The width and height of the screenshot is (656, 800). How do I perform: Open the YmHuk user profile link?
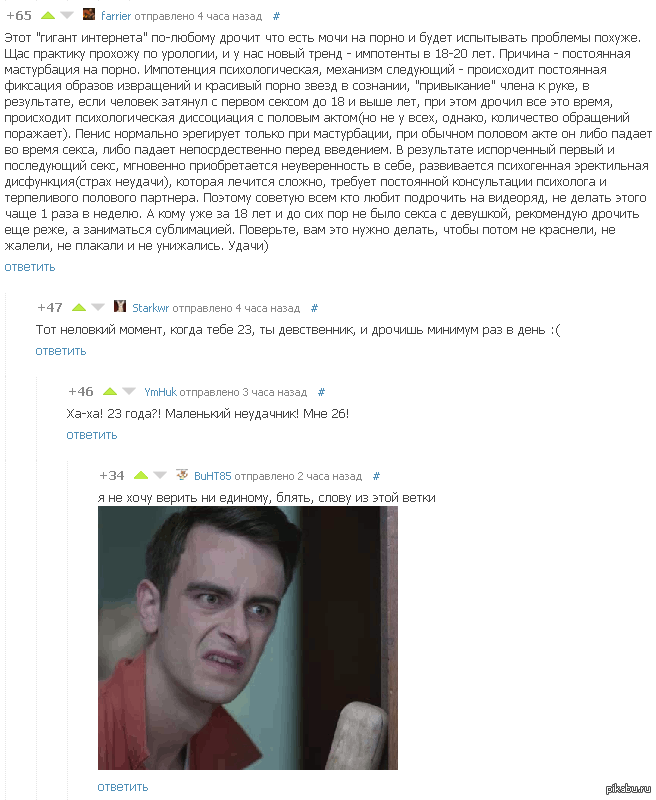[160, 392]
